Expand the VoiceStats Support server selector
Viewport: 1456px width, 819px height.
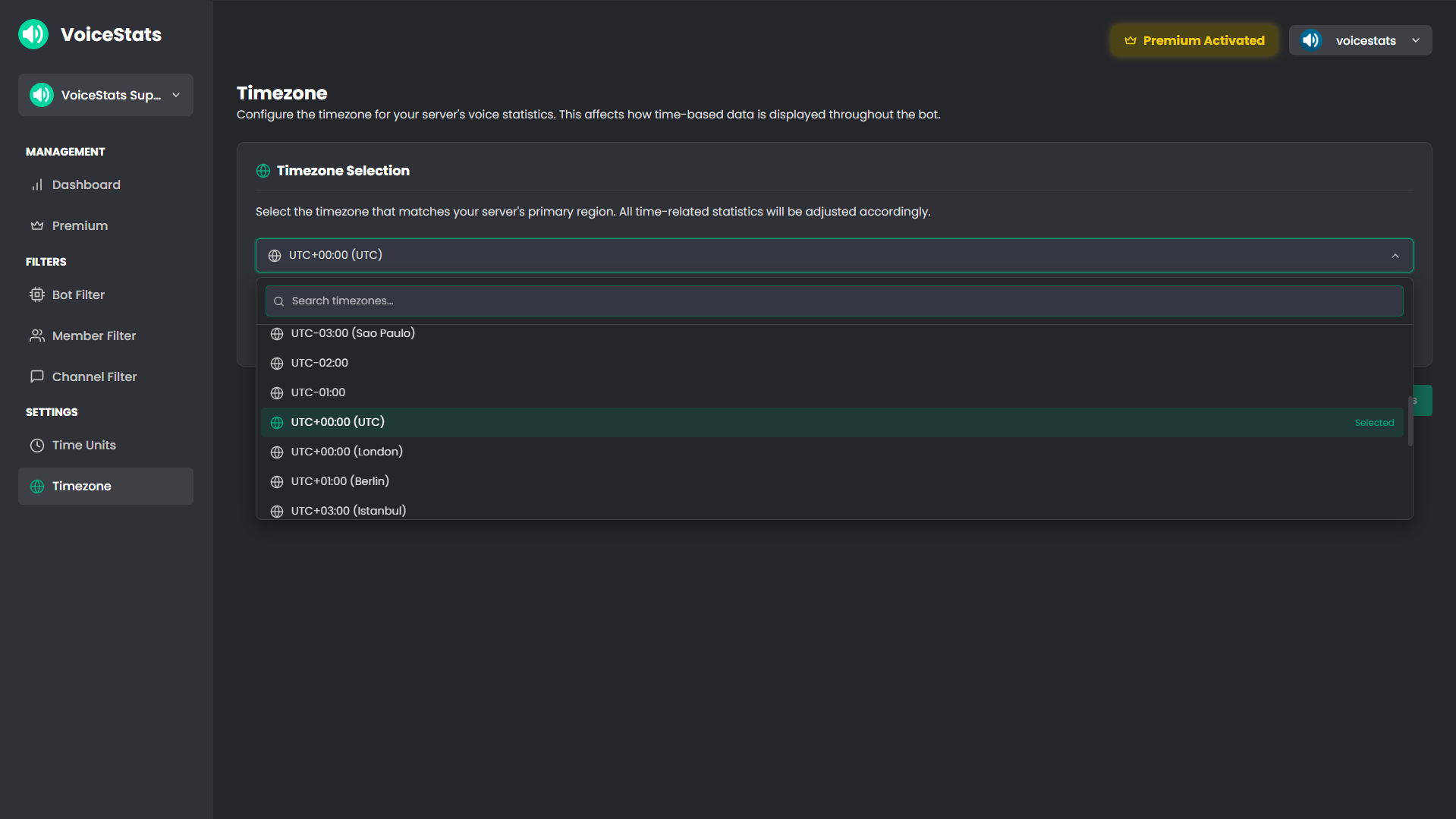point(105,95)
